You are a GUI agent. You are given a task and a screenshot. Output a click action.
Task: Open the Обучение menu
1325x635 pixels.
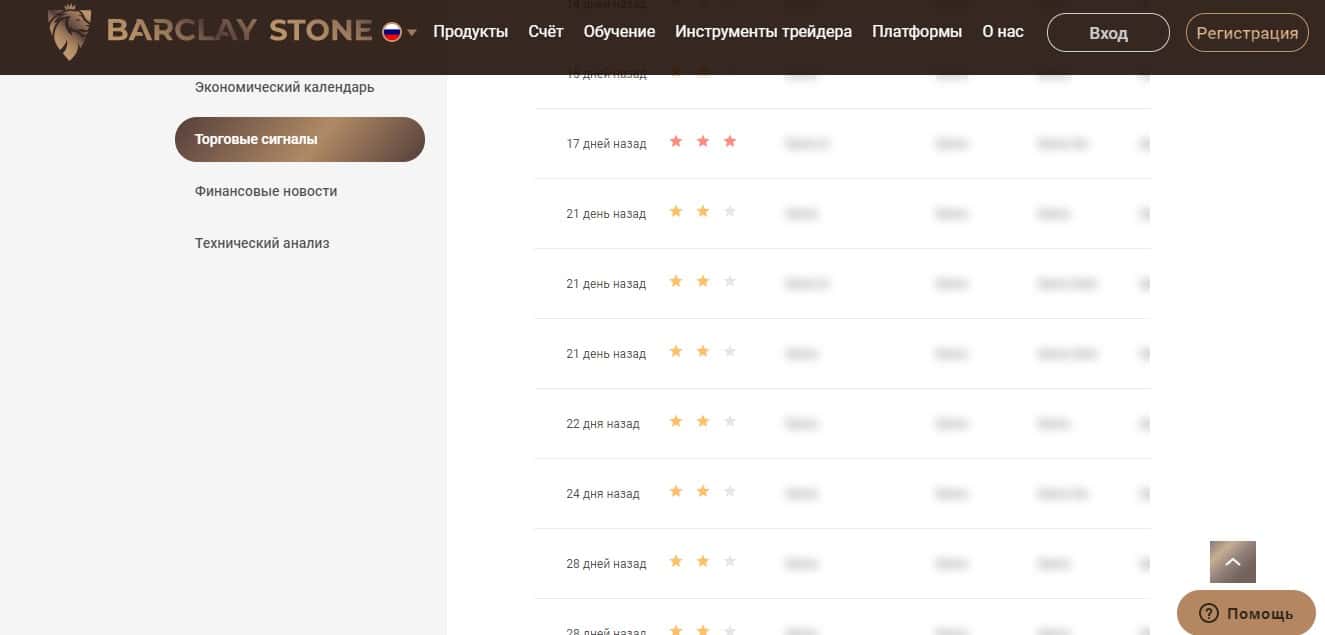click(619, 32)
